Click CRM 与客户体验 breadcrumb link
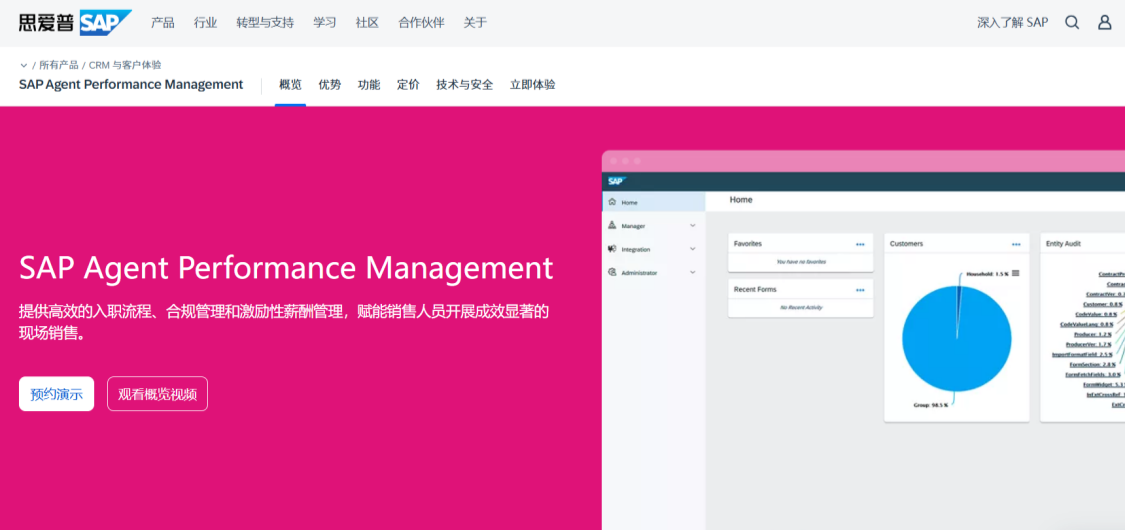Viewport: 1125px width, 530px height. coord(125,65)
